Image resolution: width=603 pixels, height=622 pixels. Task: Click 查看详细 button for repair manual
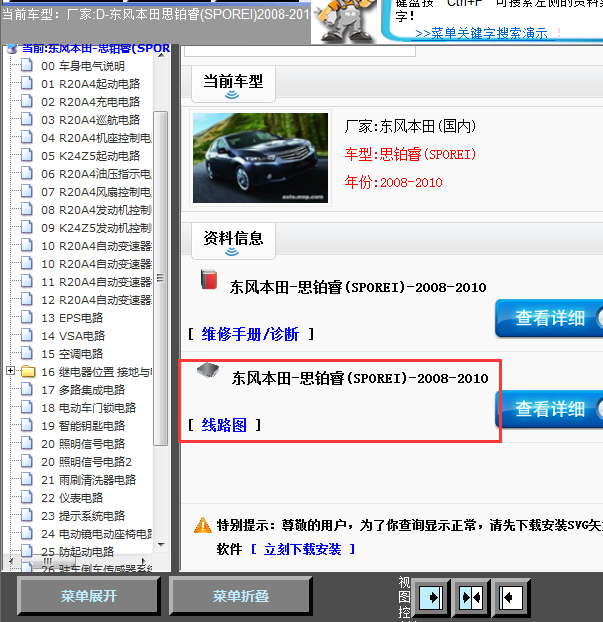click(x=549, y=318)
